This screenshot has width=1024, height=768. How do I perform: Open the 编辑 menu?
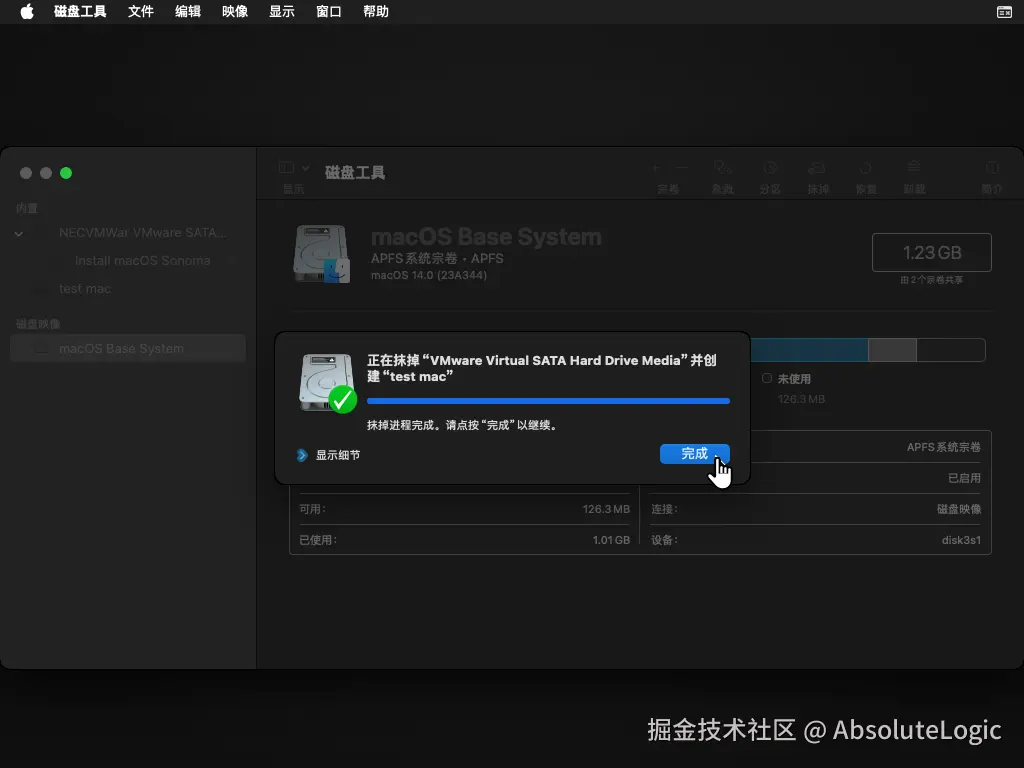pos(187,12)
